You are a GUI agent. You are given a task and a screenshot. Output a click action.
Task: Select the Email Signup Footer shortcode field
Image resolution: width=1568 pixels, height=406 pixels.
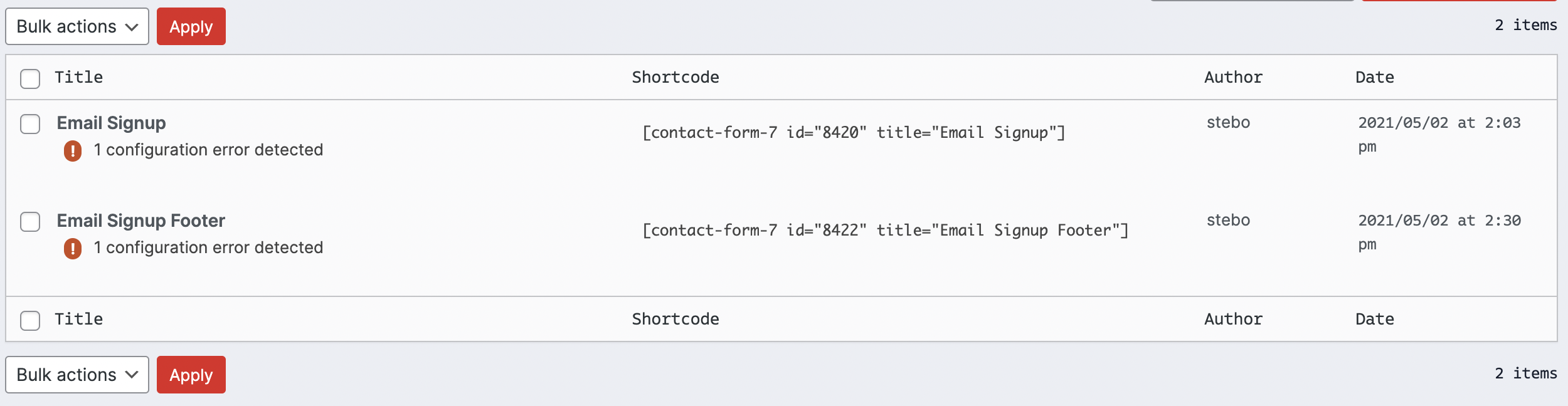click(x=886, y=231)
